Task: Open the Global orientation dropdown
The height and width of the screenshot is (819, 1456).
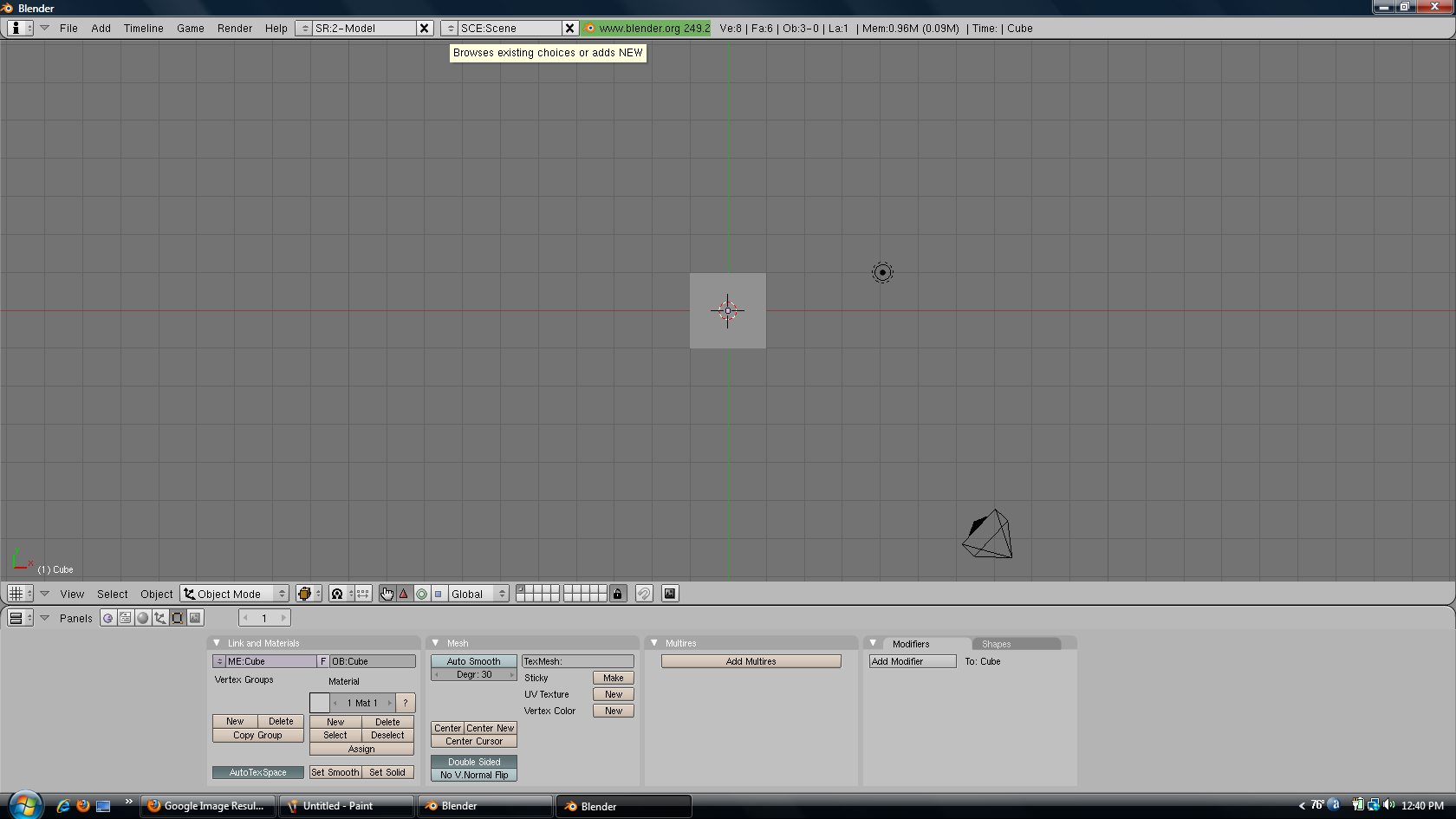Action: pos(478,594)
